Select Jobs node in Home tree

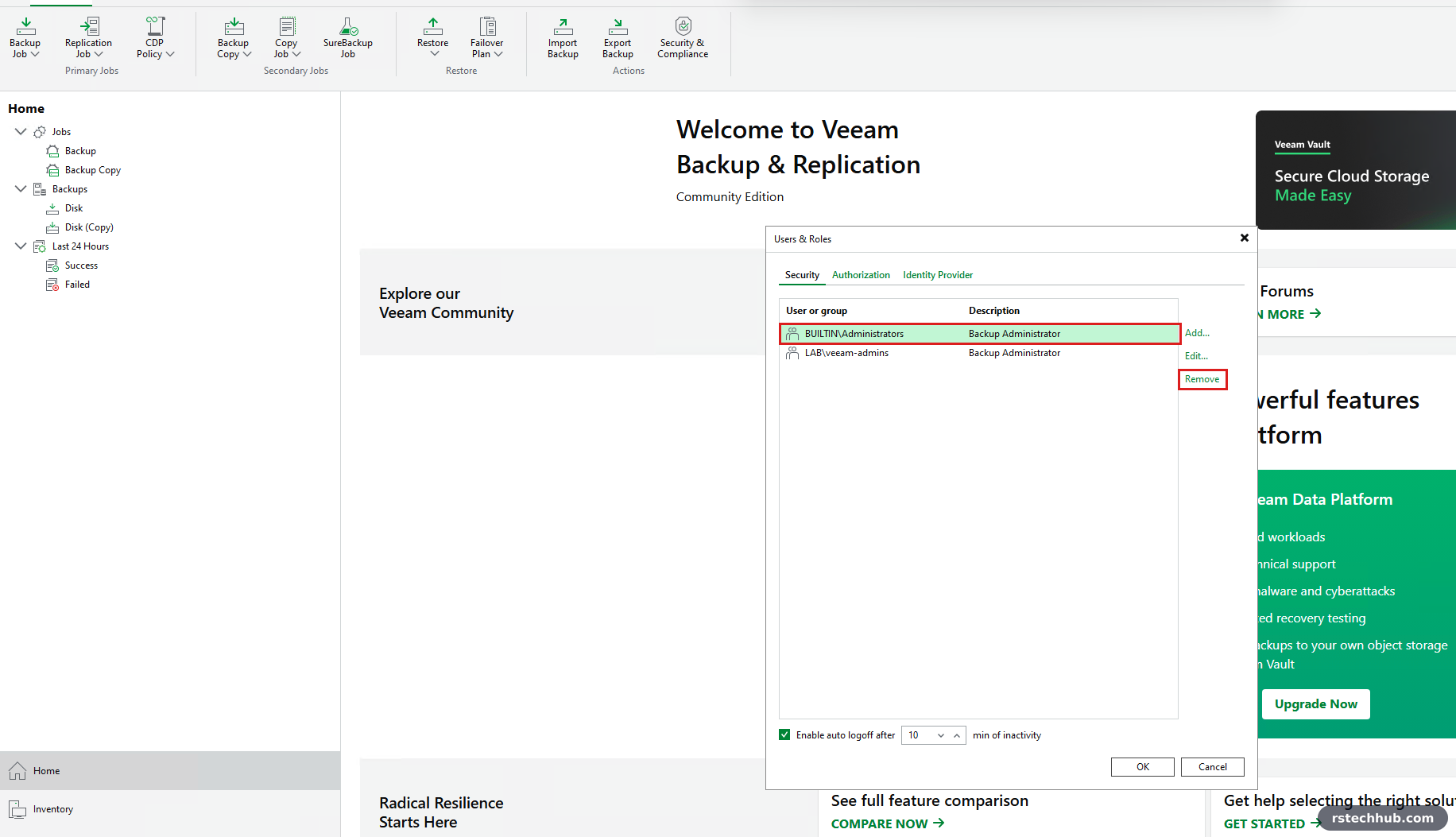[61, 132]
